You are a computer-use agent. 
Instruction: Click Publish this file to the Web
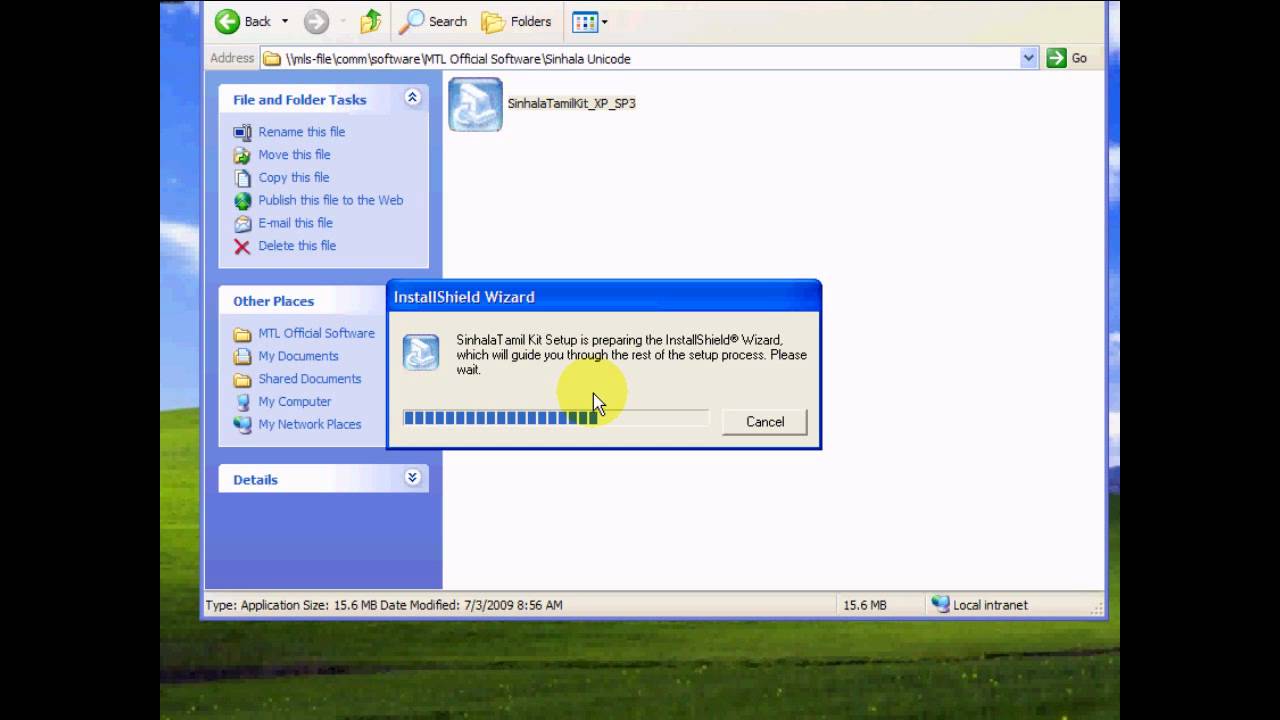[331, 200]
